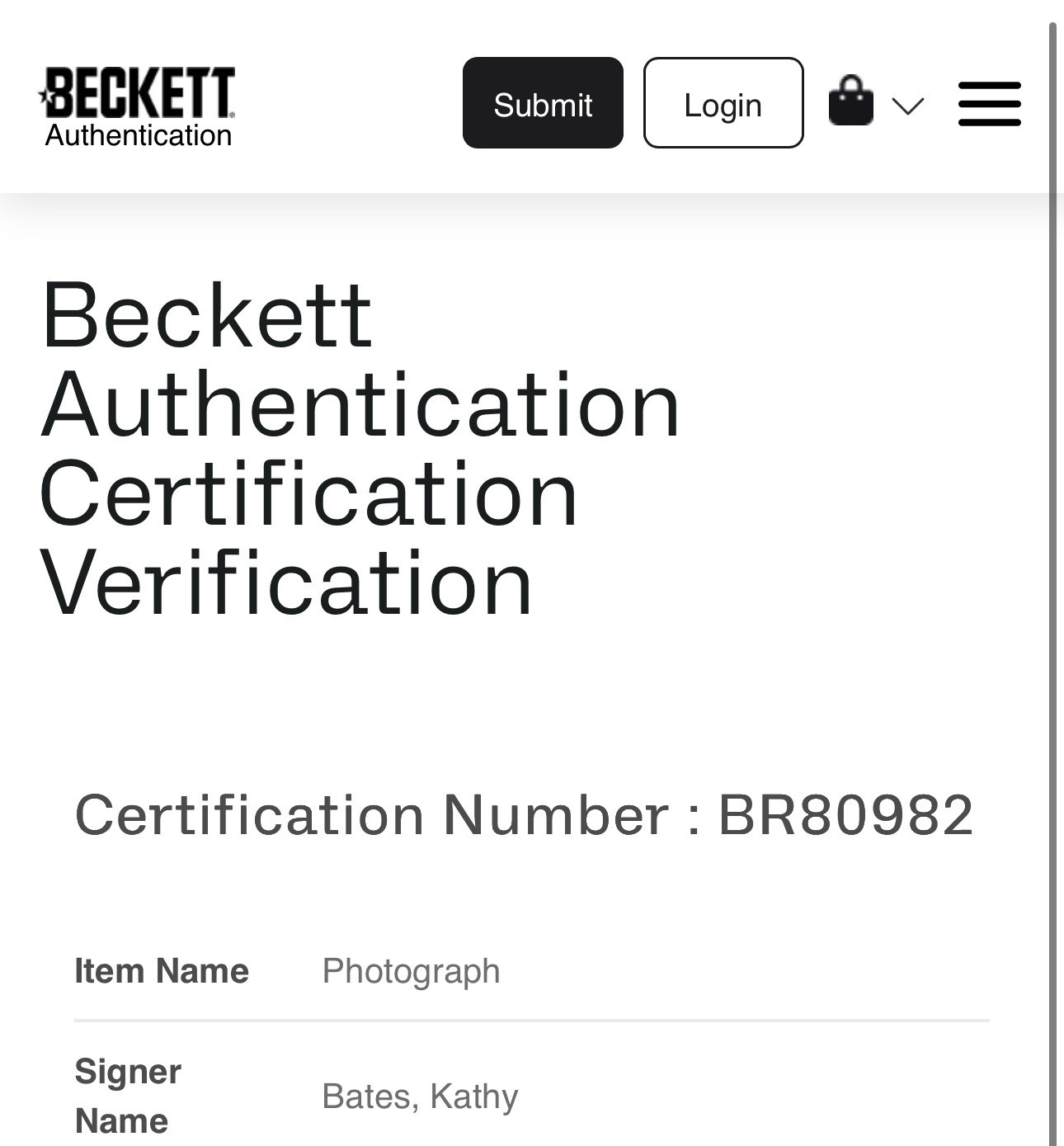
Task: Click the star emblem in Beckett logo
Action: click(x=47, y=96)
